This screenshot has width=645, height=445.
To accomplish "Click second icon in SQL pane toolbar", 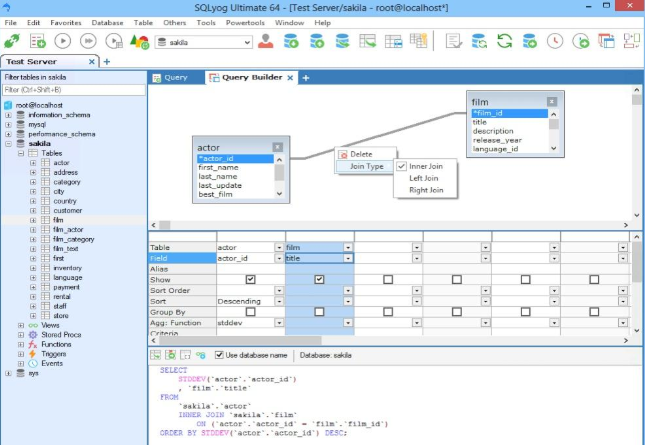I will point(170,355).
